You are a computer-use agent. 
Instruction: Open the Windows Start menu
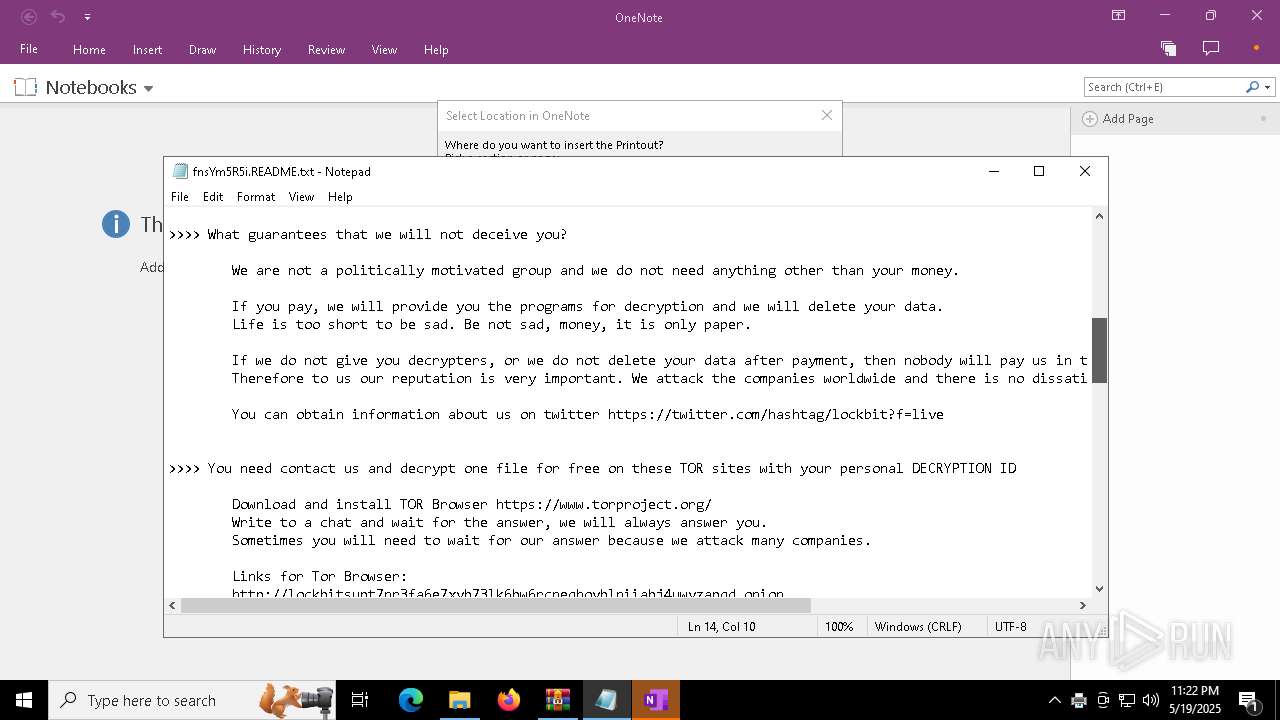24,700
